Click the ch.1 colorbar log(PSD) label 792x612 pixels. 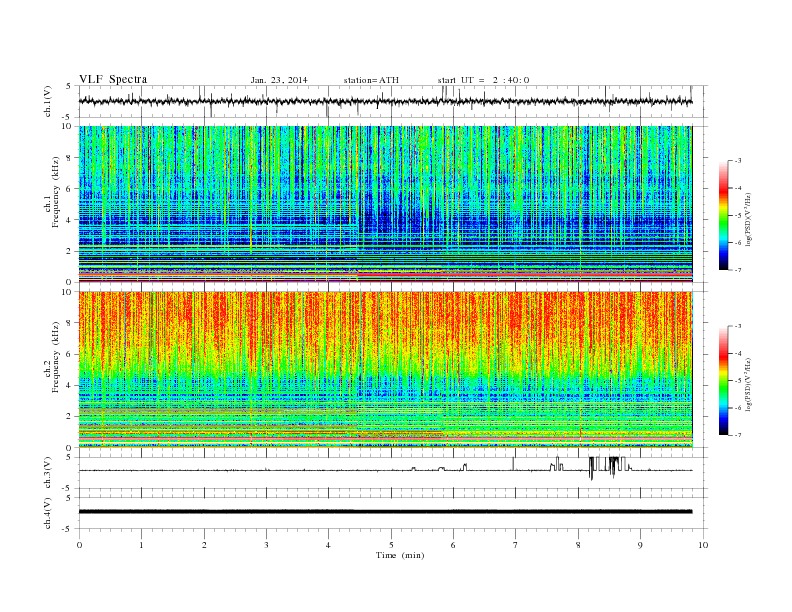(749, 218)
